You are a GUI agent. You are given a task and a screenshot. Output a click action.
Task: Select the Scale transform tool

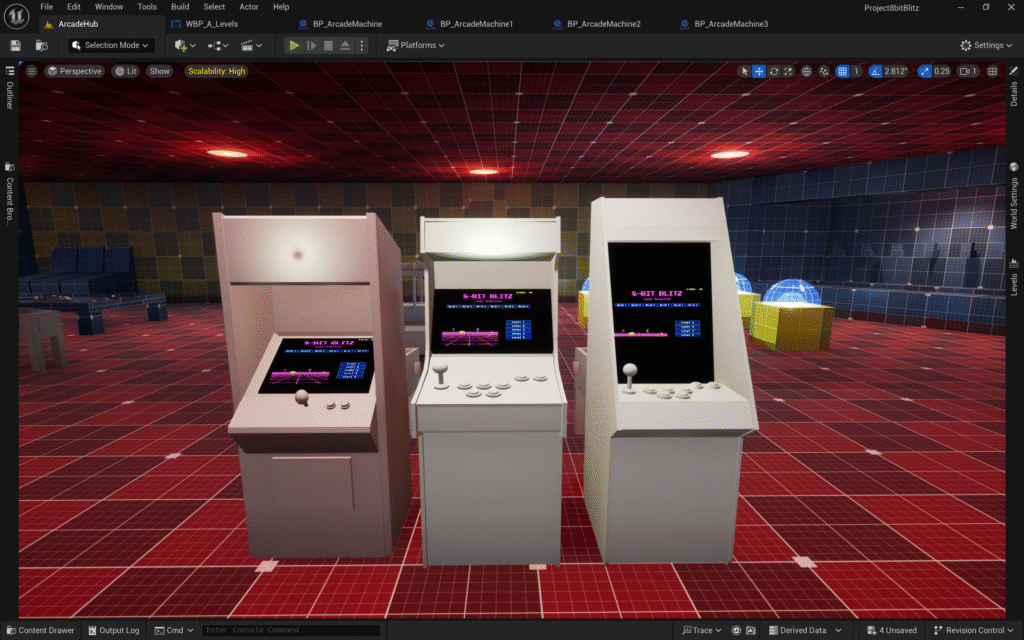(789, 71)
